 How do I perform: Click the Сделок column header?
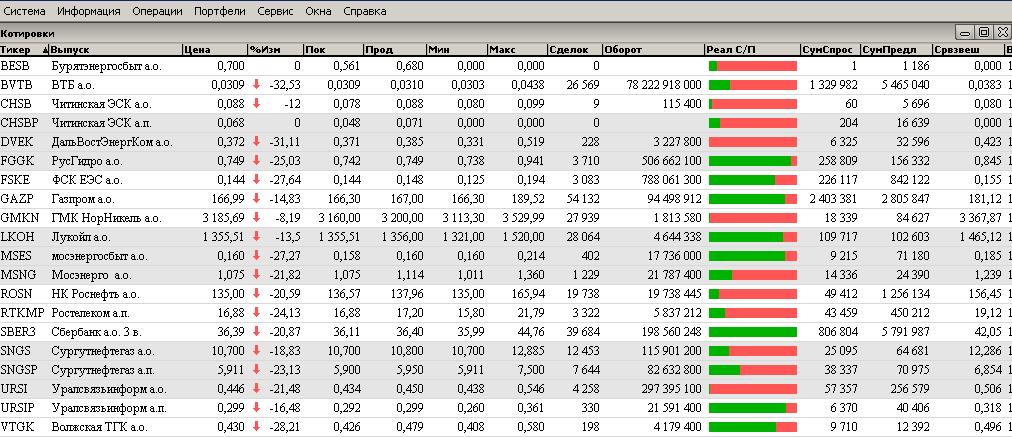pos(574,50)
